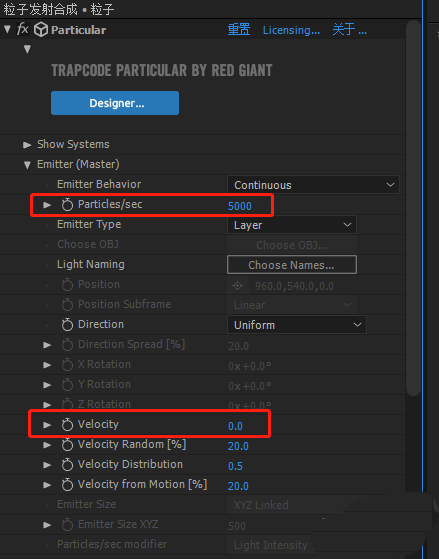
Task: Open the Emitter Type Layer dropdown
Action: 292,225
